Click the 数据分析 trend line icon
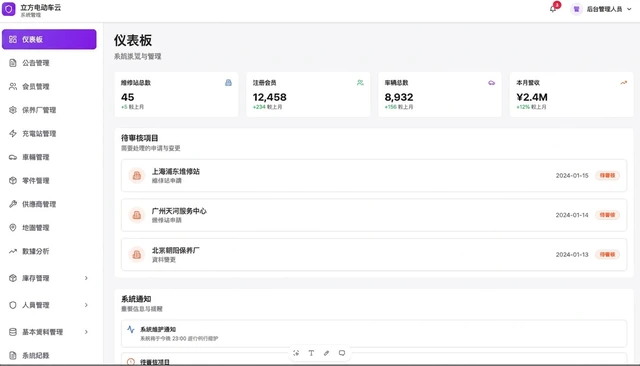Image resolution: width=640 pixels, height=366 pixels. coord(13,251)
